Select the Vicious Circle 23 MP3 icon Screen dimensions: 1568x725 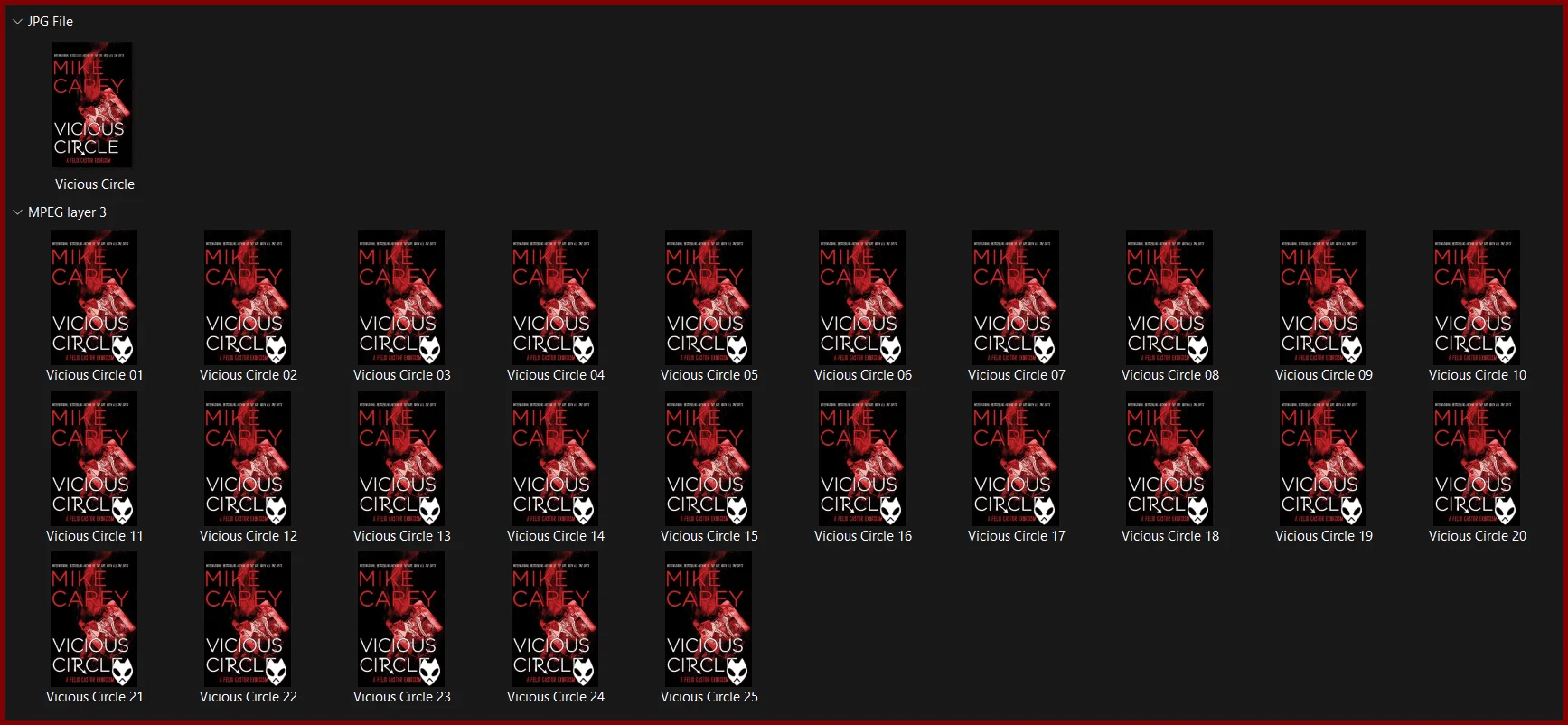401,619
